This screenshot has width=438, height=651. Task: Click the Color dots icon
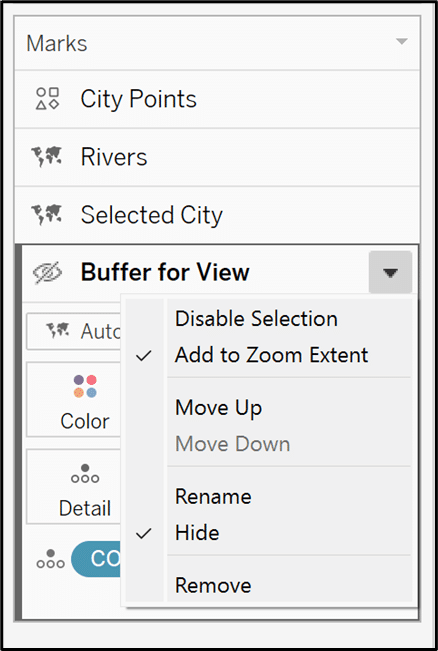pos(85,386)
